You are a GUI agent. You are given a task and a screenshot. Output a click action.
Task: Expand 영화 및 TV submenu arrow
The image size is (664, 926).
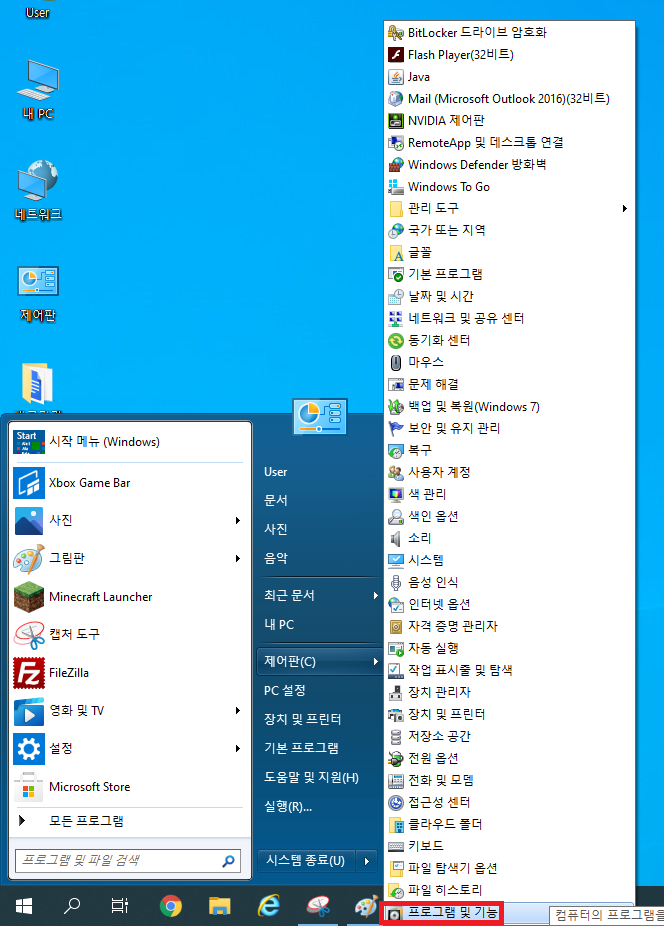pyautogui.click(x=237, y=710)
